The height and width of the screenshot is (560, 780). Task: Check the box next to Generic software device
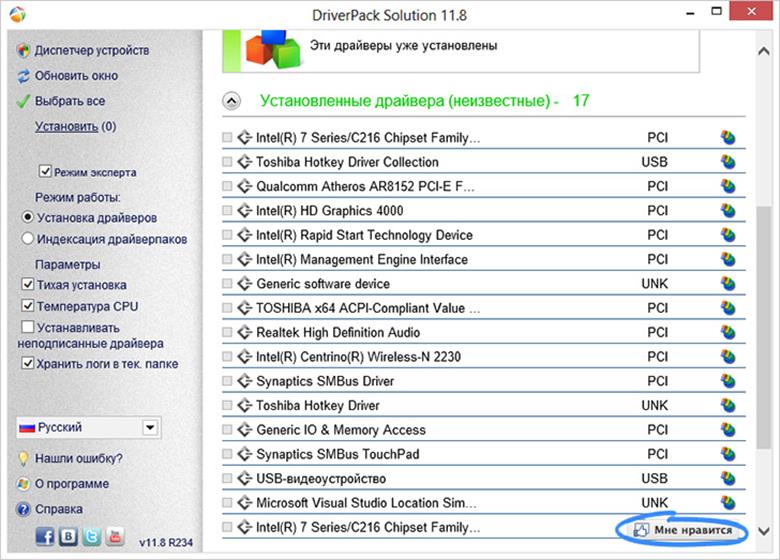coord(227,284)
